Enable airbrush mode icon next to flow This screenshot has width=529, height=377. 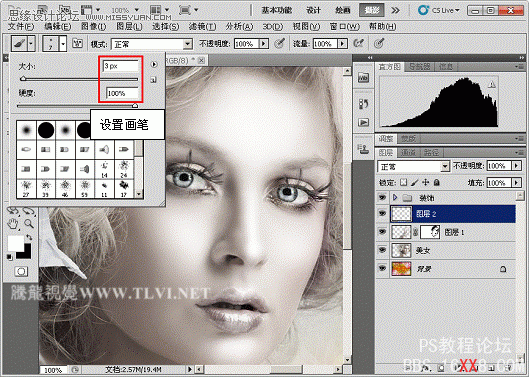[x=359, y=44]
